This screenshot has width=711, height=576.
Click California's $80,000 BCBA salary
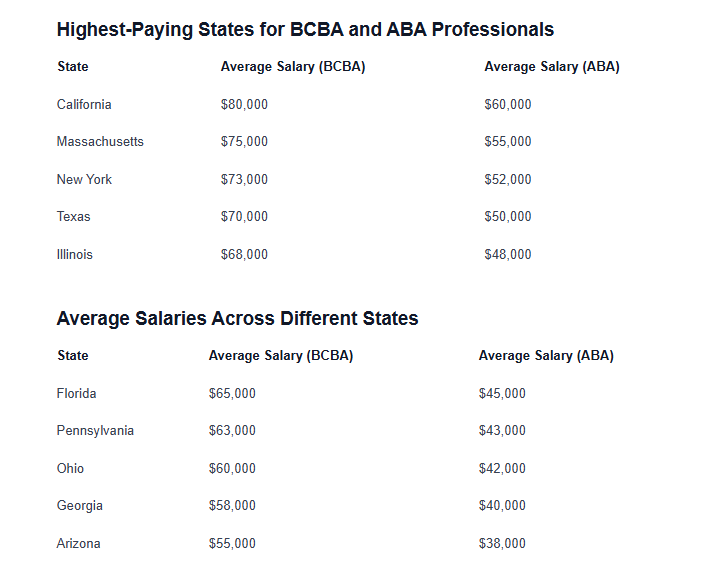click(244, 105)
